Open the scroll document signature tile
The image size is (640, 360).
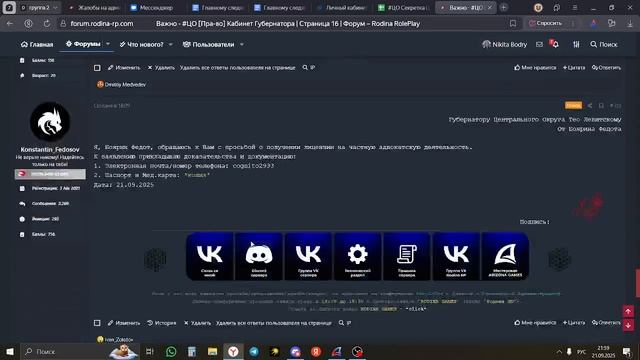coord(407,256)
